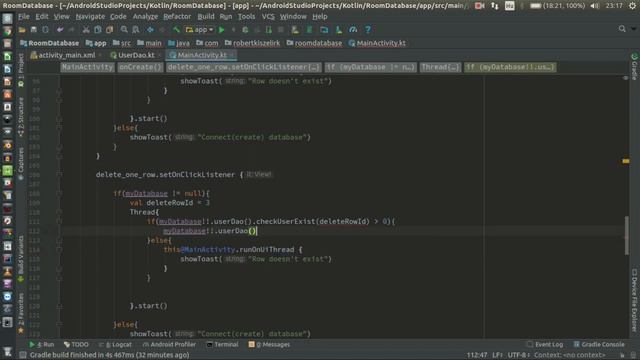Toggle the Gradle side panel
The image size is (640, 360).
point(634,67)
